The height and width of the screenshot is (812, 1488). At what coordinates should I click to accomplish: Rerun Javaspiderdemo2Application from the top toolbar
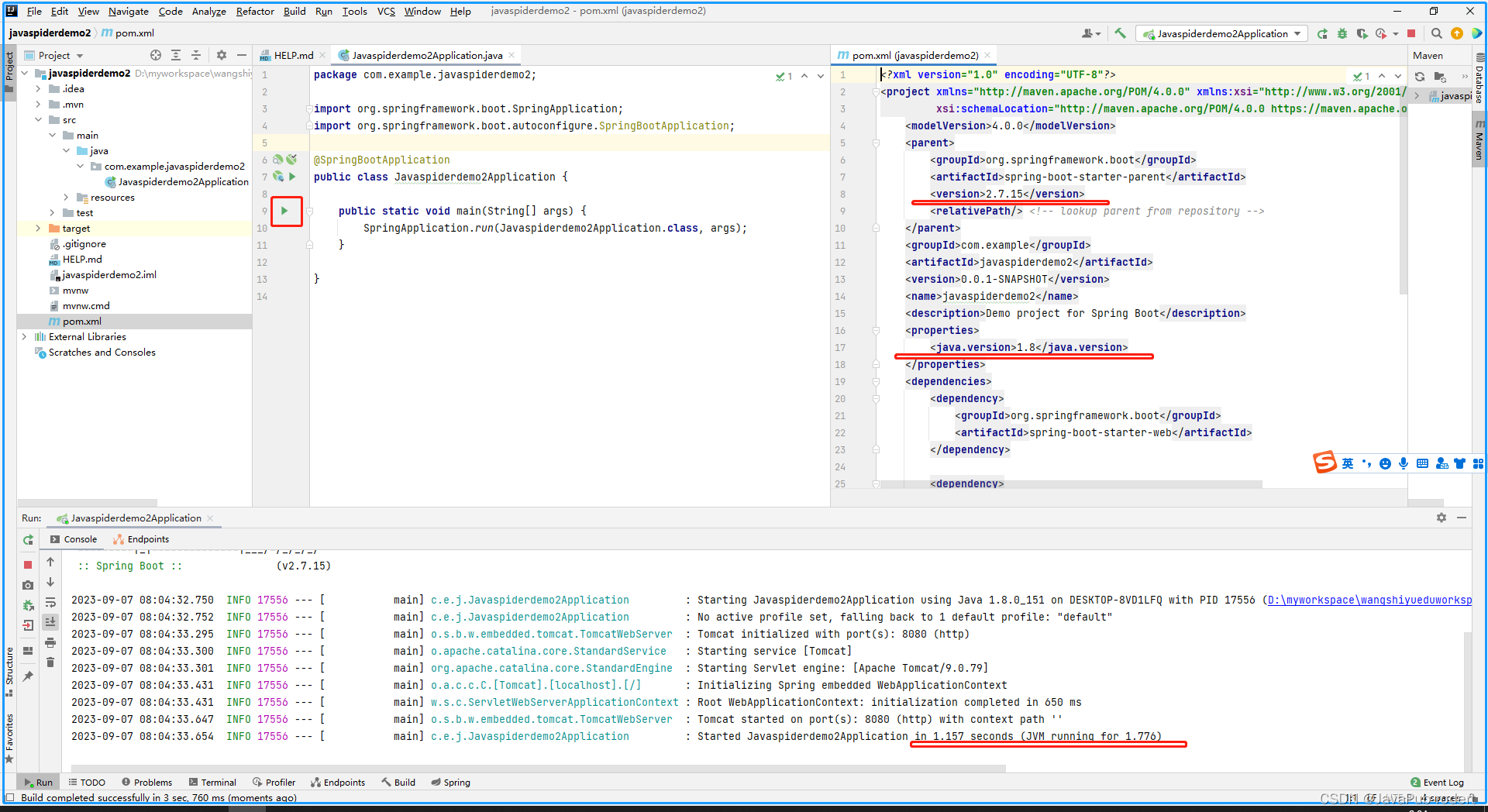pos(1322,33)
